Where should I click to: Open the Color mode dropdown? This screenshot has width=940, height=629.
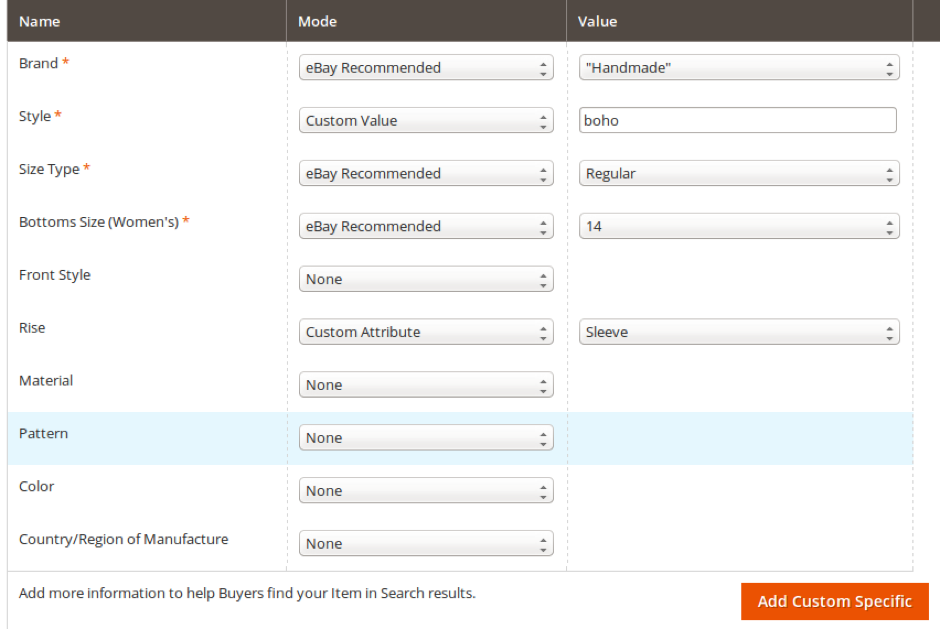pos(426,490)
